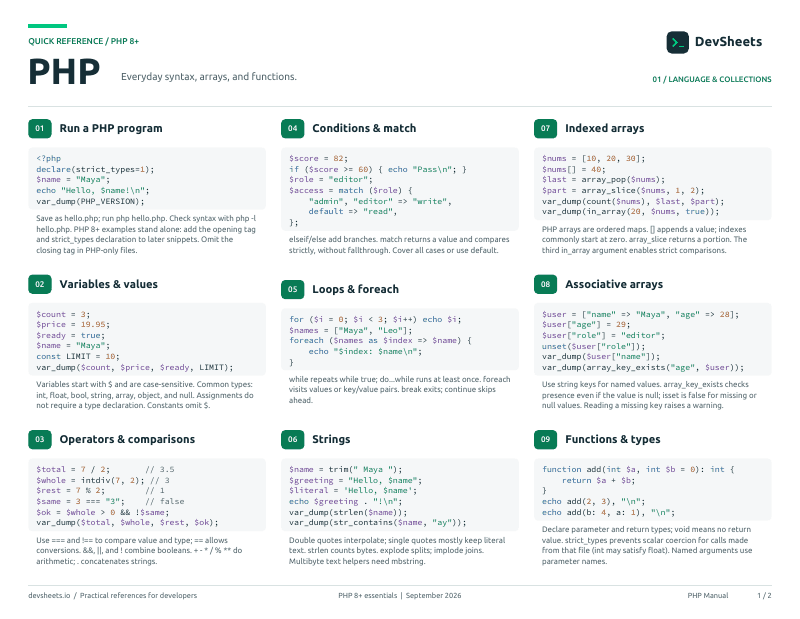
Task: Click the large PHP title
Action: (64, 71)
